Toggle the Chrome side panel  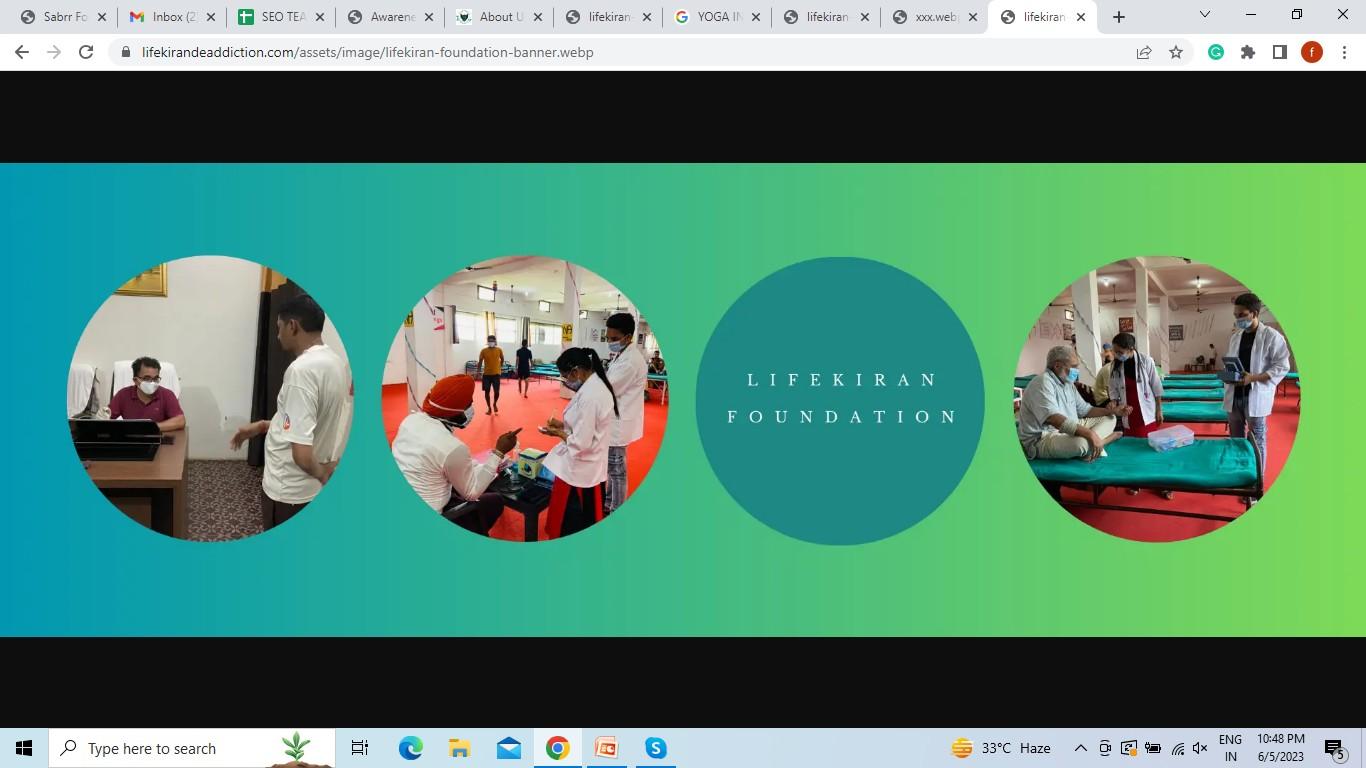pos(1280,52)
